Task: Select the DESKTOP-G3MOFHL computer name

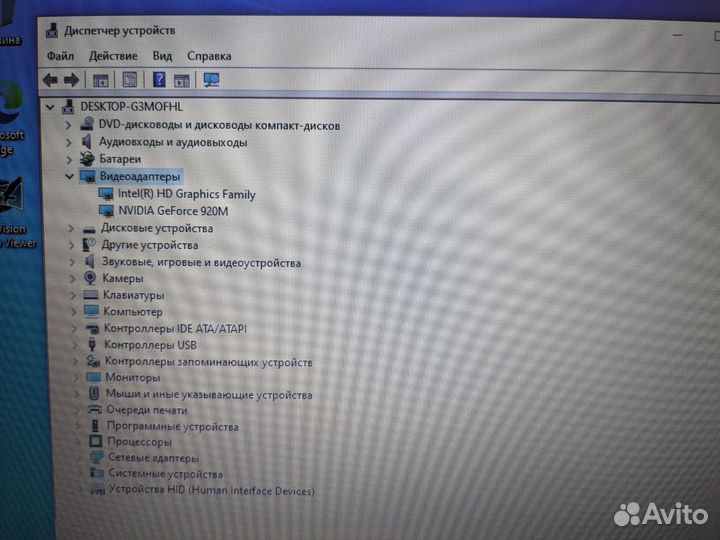Action: click(131, 107)
